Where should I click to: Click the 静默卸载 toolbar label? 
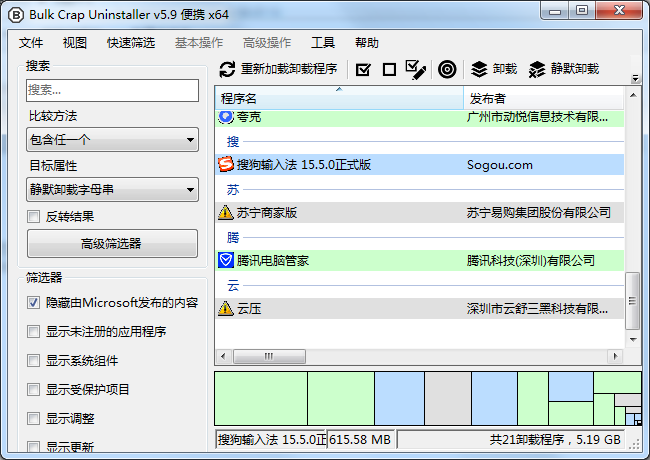(x=575, y=69)
